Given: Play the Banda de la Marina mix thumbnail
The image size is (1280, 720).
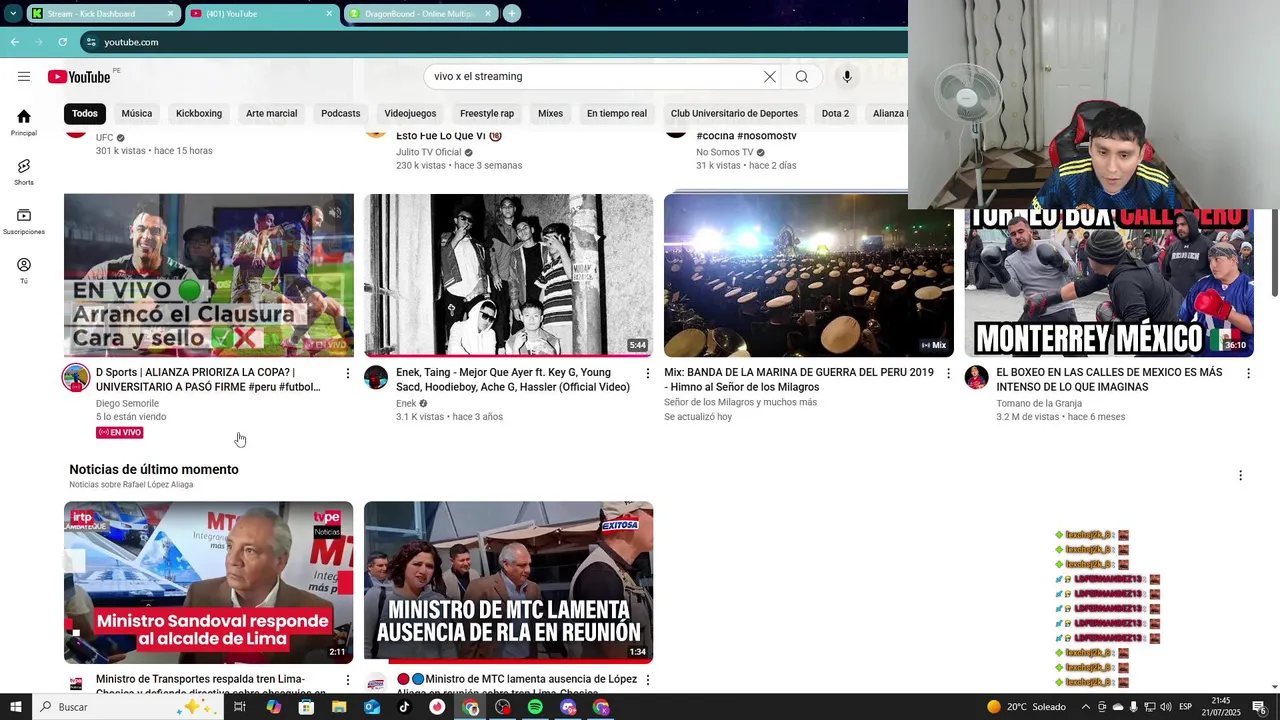Looking at the screenshot, I should coord(809,275).
